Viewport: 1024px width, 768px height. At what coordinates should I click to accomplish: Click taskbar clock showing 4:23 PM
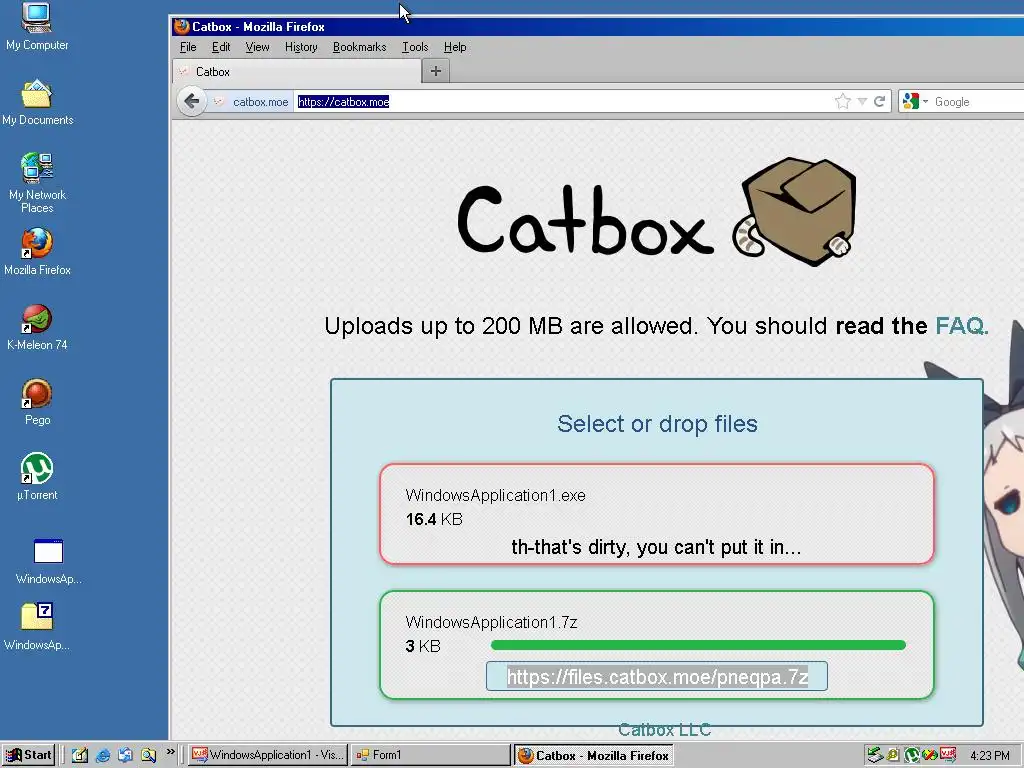click(989, 755)
